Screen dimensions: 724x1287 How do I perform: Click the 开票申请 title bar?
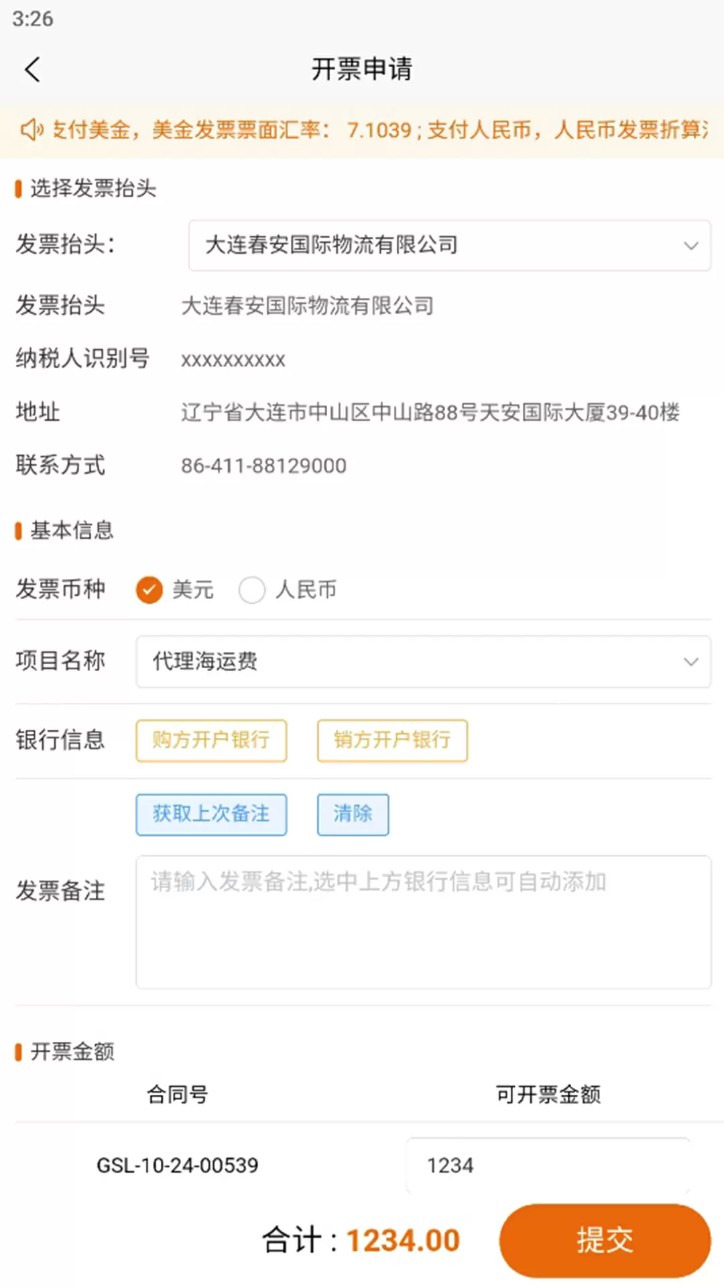(x=362, y=69)
